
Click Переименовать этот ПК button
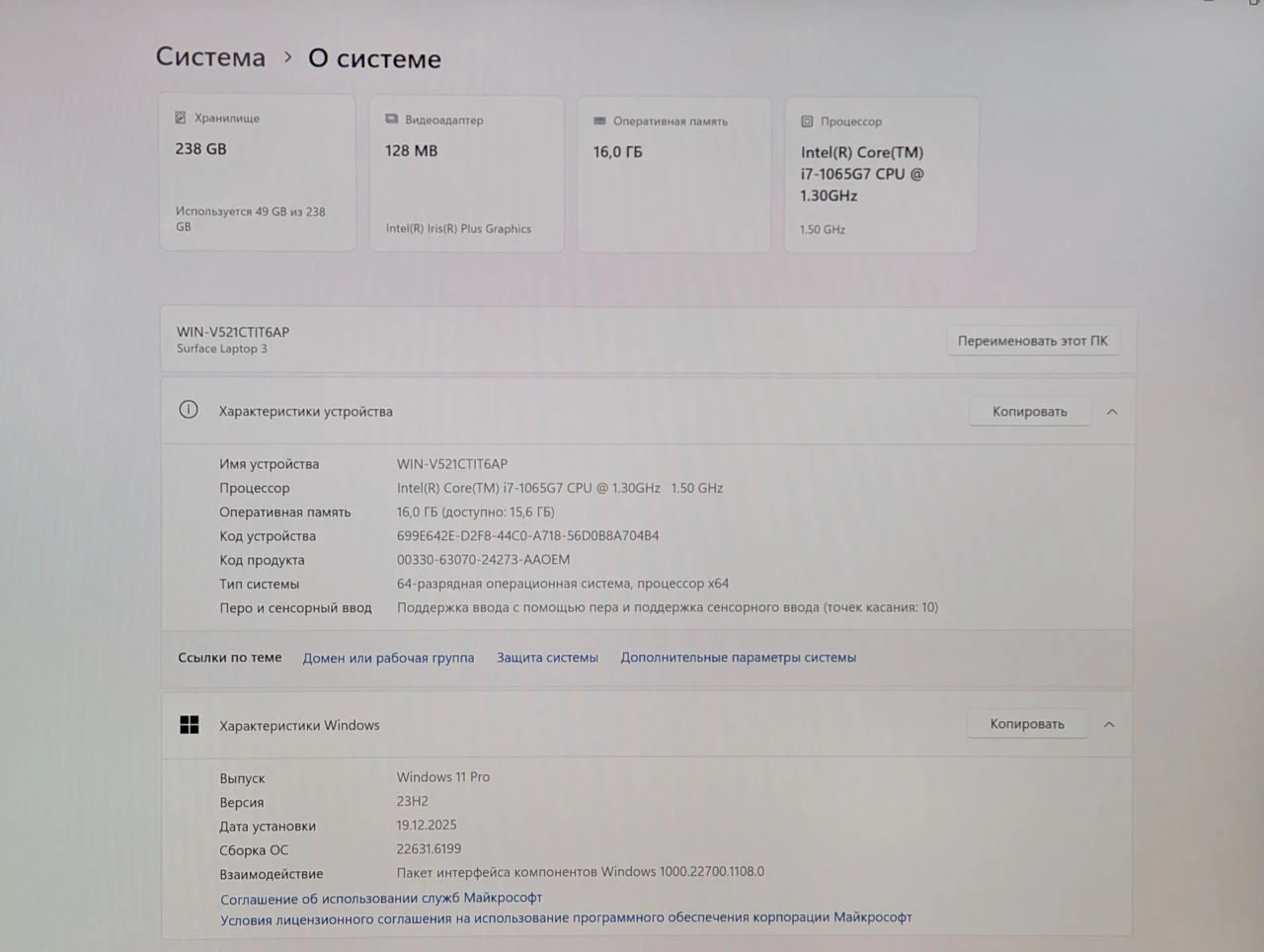tap(1032, 341)
